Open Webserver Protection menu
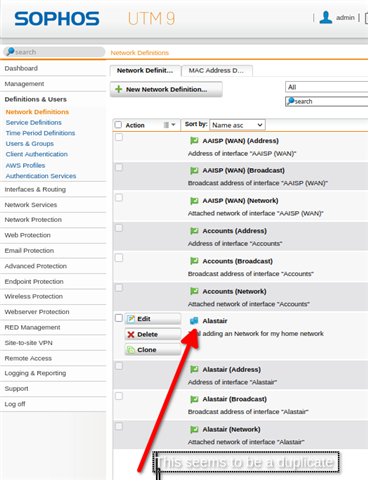The image size is (368, 480). (x=37, y=312)
